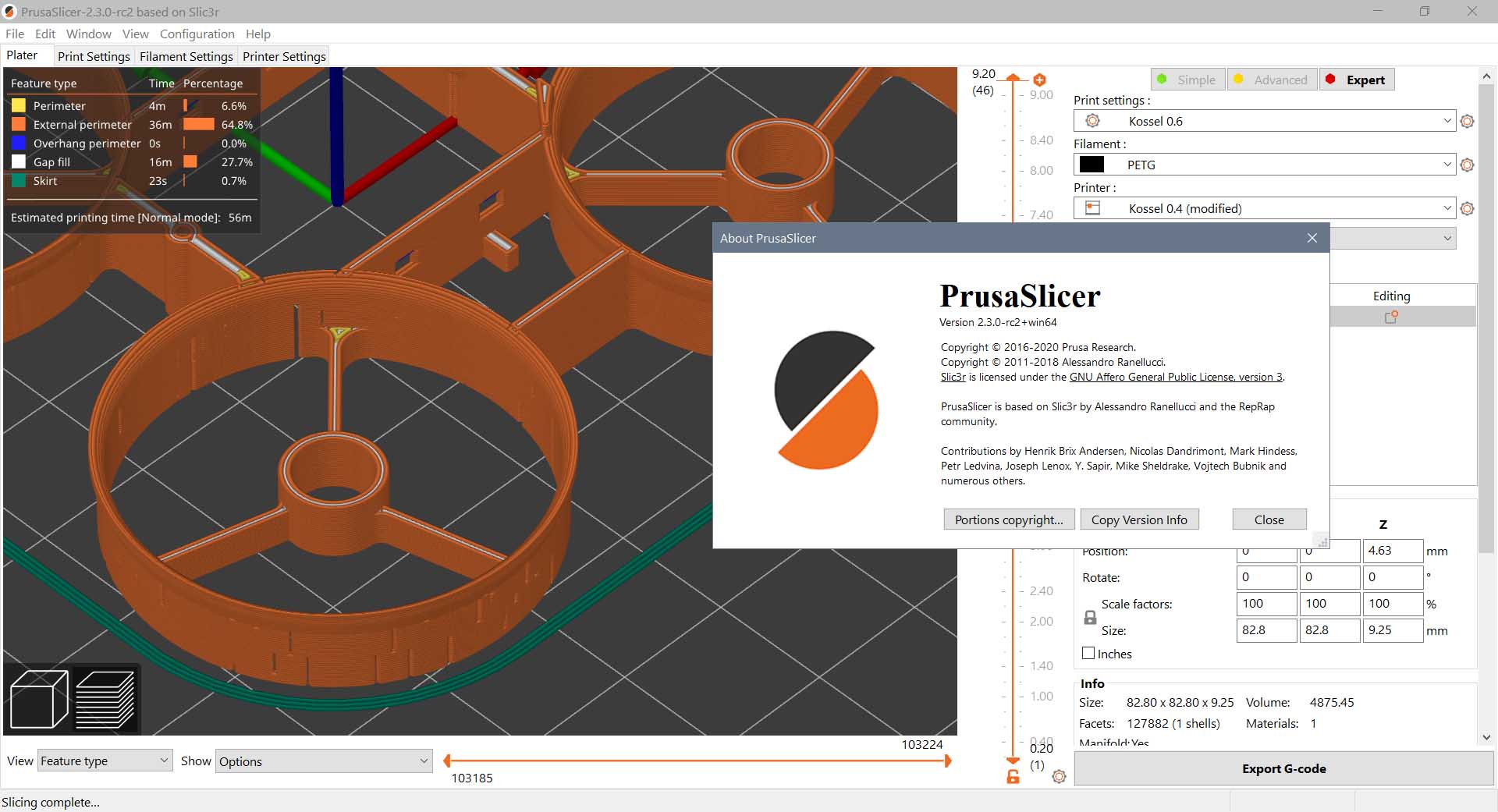Click the Z position input field
Screen dimensions: 1498x812
tap(1392, 551)
